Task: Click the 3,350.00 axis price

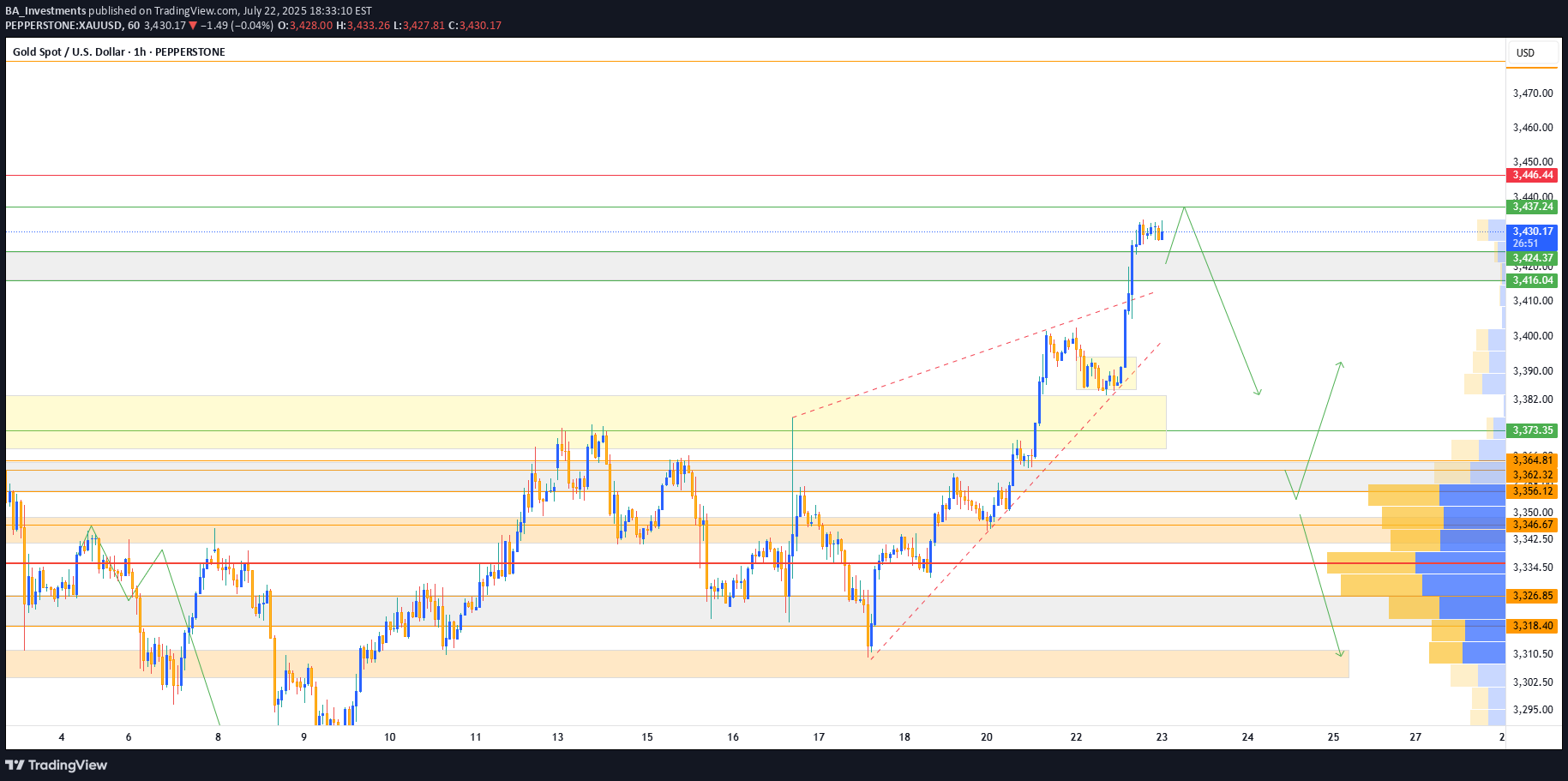Action: (x=1533, y=513)
